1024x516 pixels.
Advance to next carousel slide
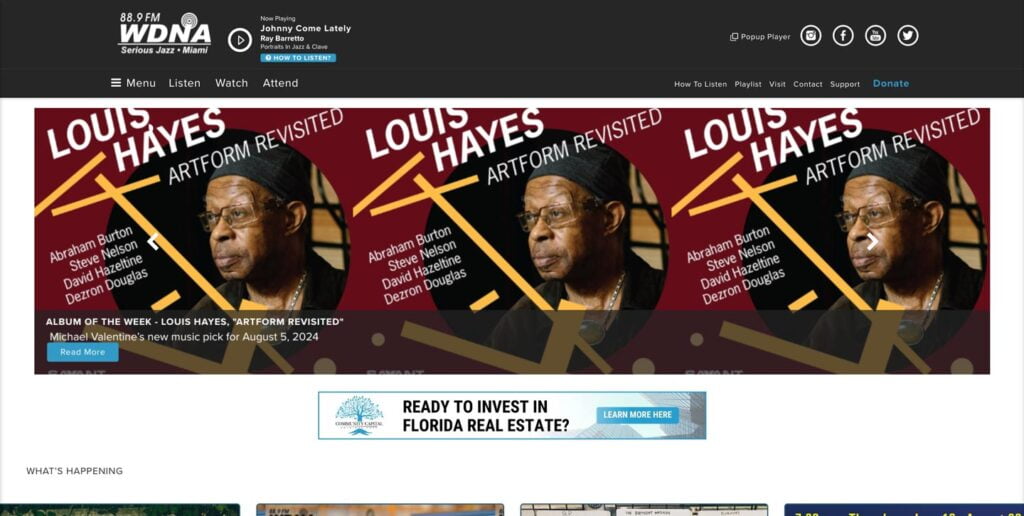click(872, 242)
